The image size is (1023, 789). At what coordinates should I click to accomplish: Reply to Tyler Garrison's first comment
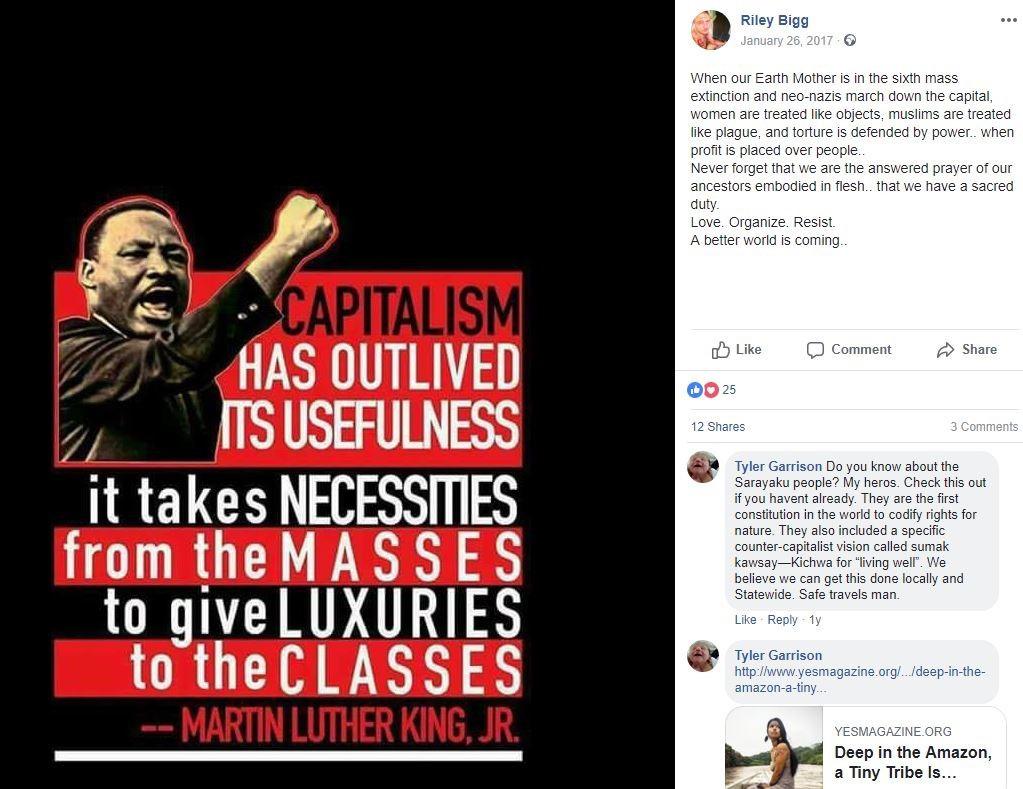[782, 620]
